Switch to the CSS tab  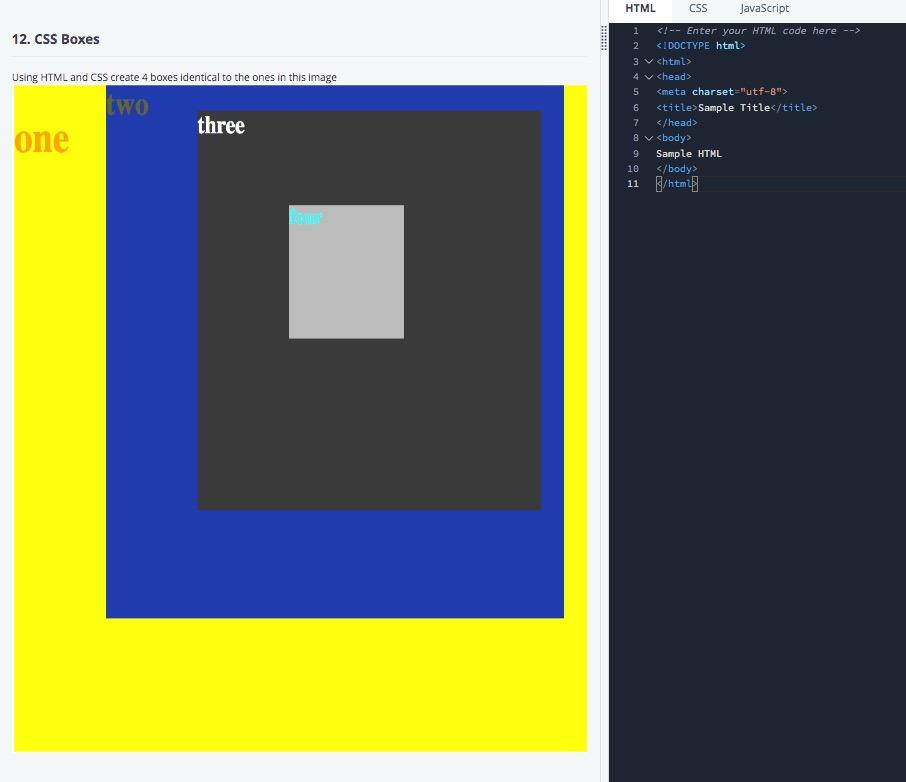point(697,9)
